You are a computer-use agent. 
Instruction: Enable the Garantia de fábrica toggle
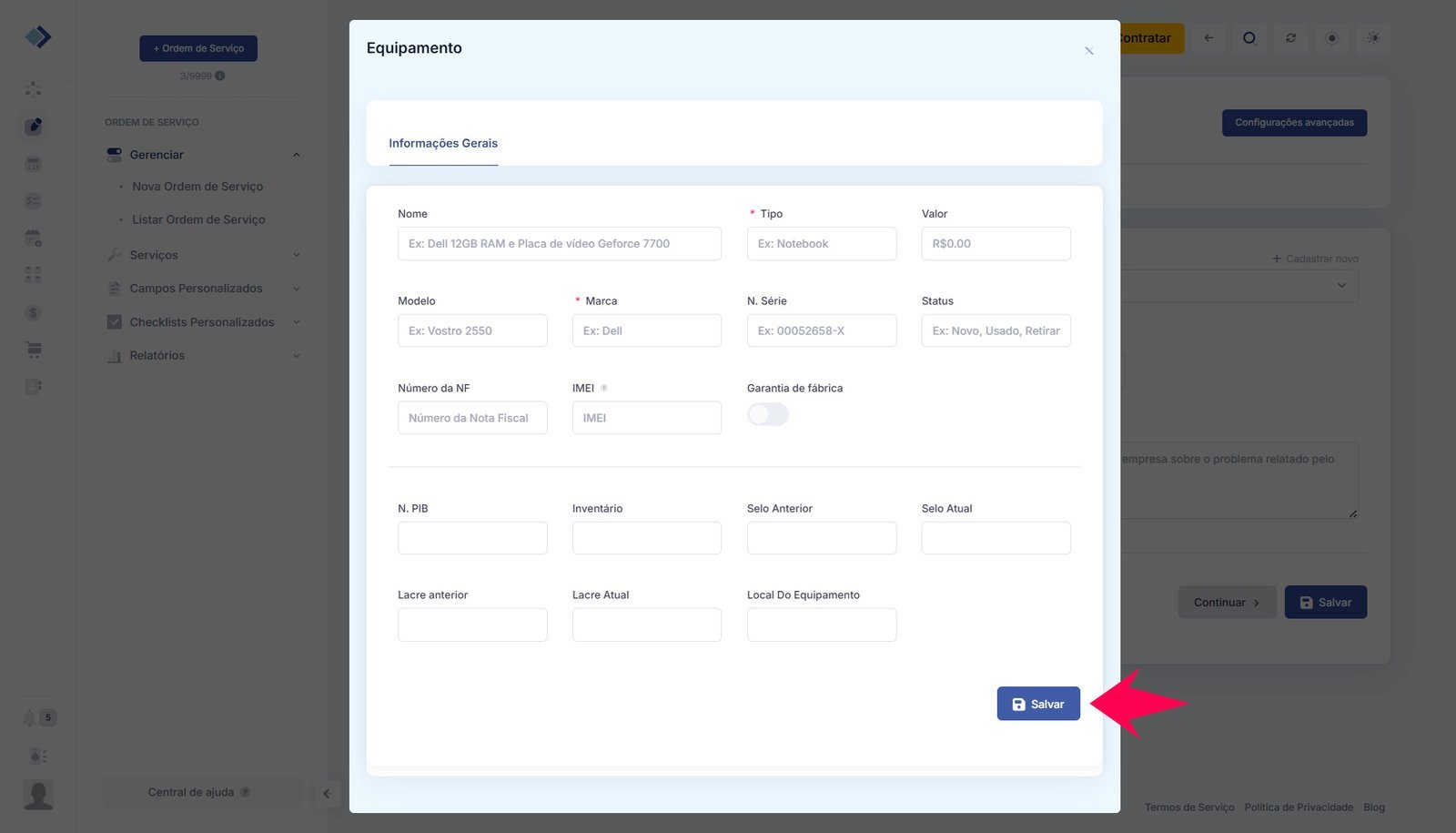point(767,415)
